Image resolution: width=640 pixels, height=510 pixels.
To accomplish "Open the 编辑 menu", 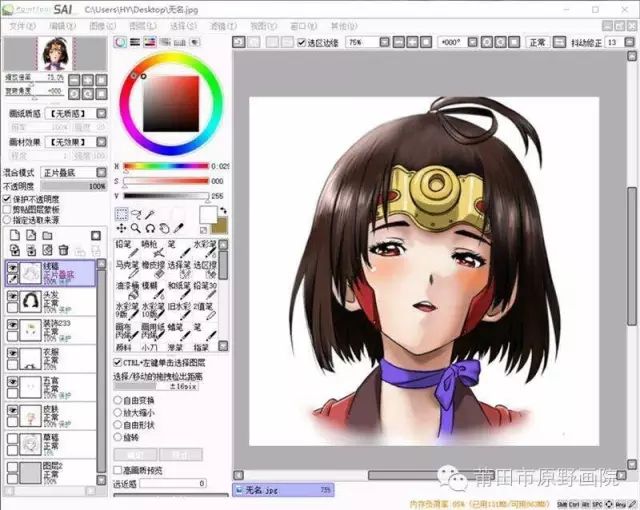I will pos(62,26).
